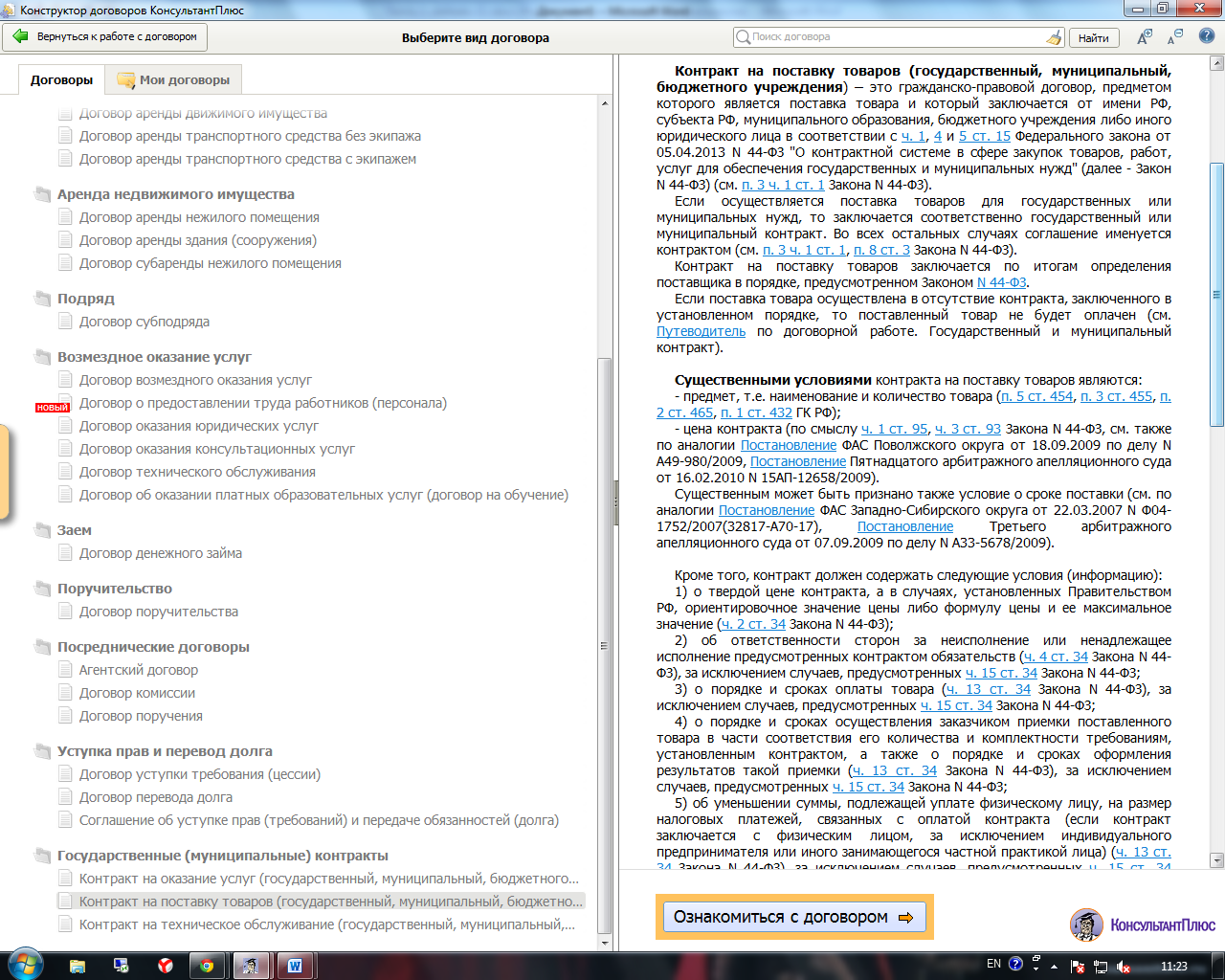The width and height of the screenshot is (1225, 980).
Task: Click document icon beside Агентский договор
Action: 65,670
